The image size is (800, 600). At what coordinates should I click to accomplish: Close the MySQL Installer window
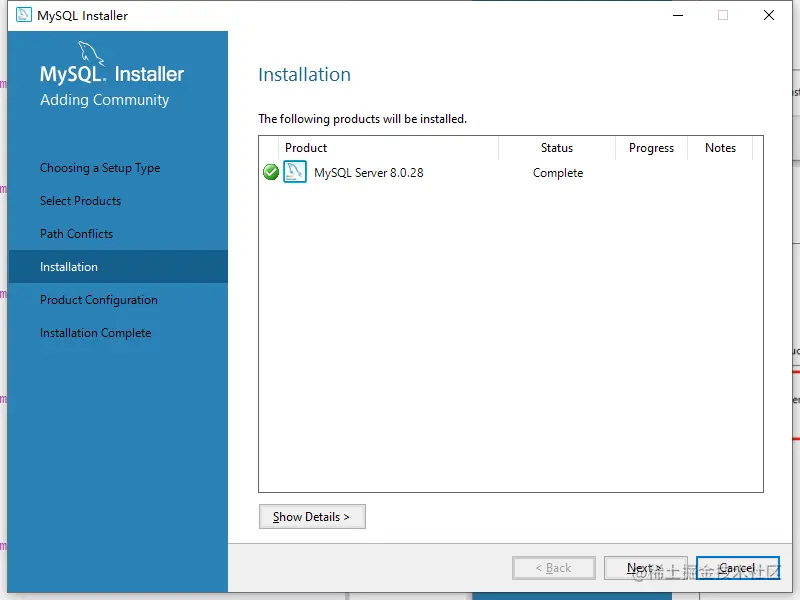point(769,15)
